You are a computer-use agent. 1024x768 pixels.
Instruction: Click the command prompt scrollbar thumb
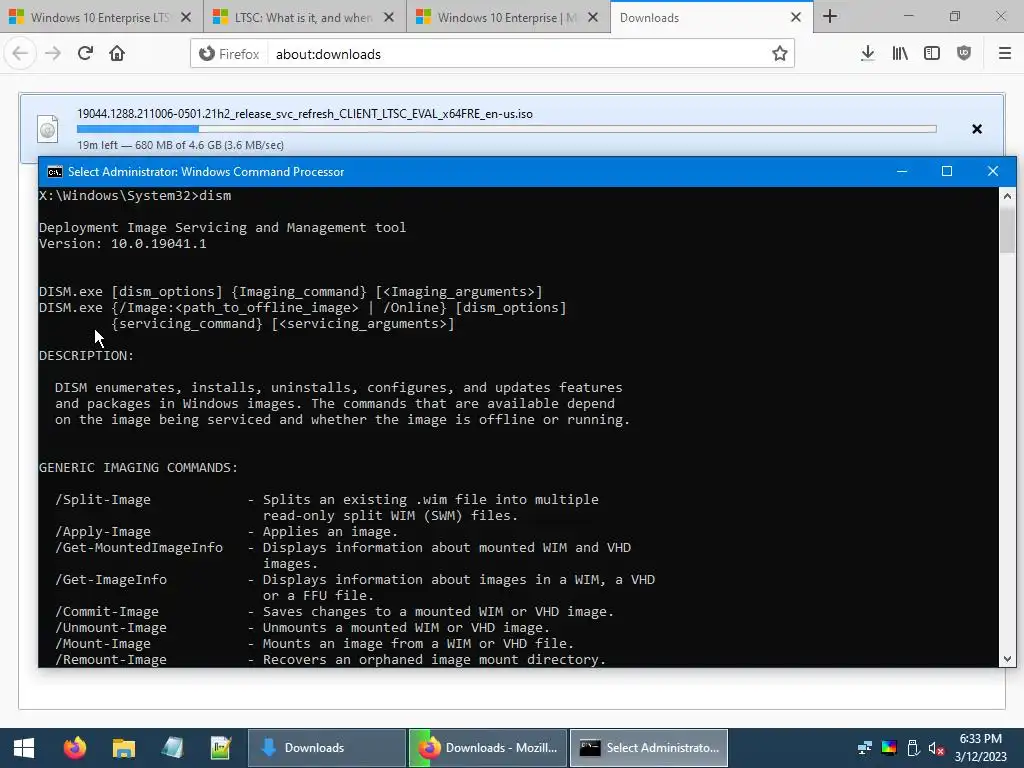[1007, 230]
